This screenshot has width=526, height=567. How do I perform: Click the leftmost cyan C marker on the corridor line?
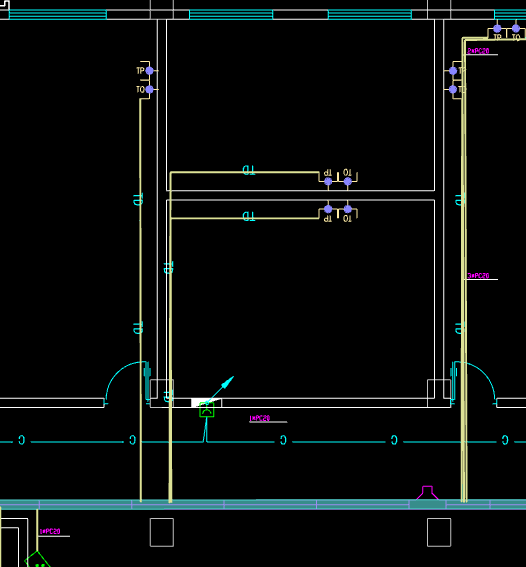click(22, 440)
